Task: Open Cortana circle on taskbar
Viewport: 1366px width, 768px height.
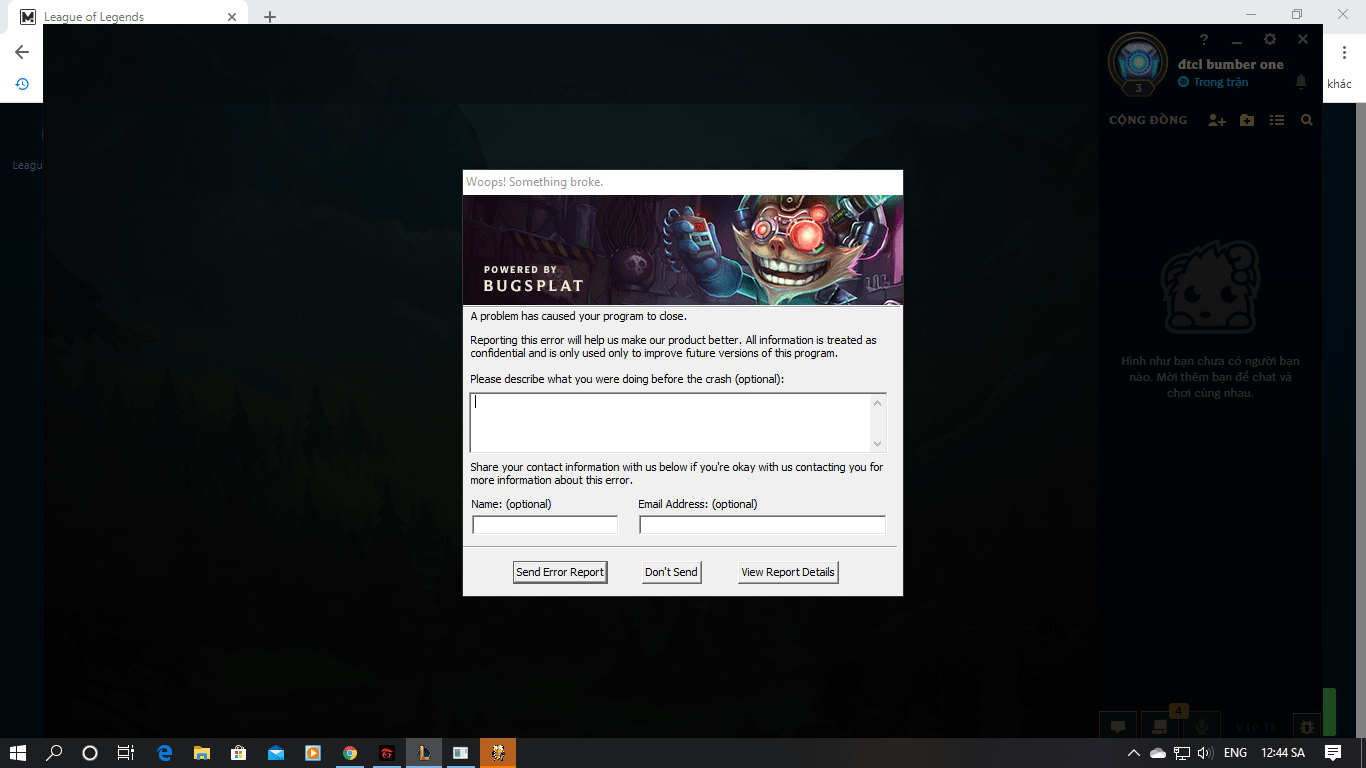Action: pos(89,753)
